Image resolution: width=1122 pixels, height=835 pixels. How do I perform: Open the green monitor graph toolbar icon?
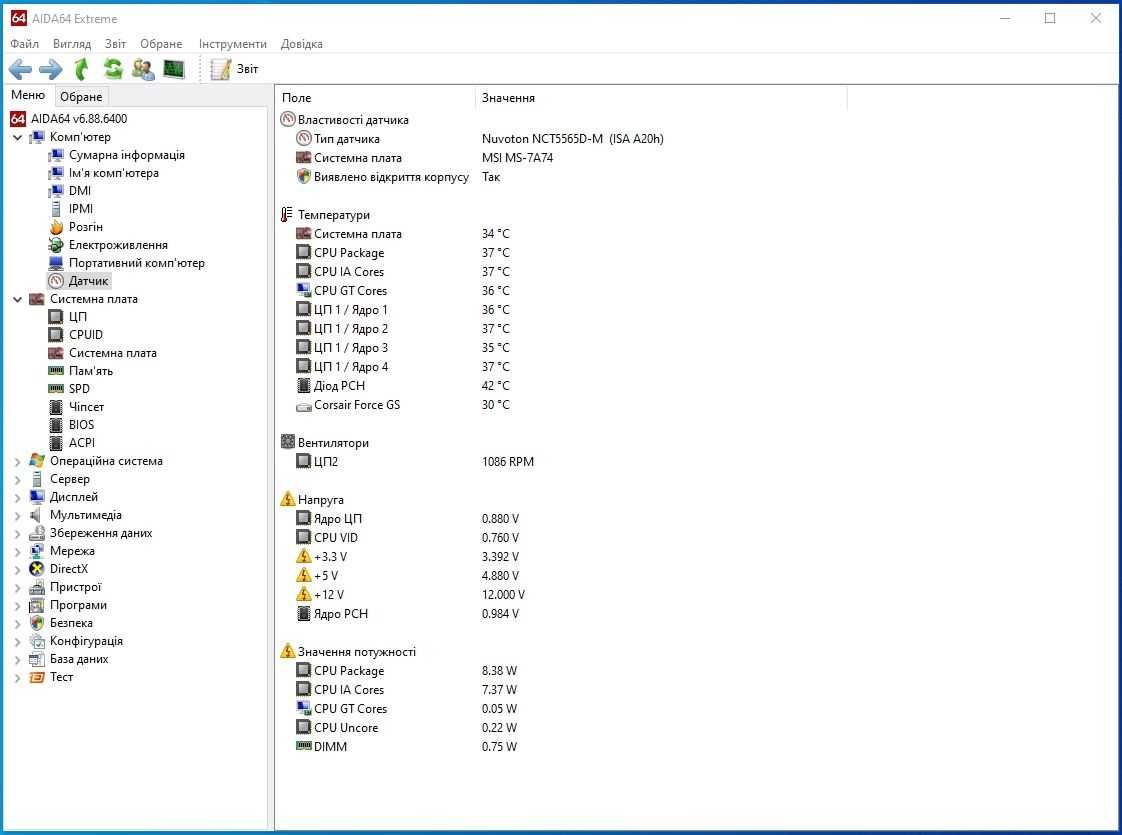pyautogui.click(x=174, y=69)
